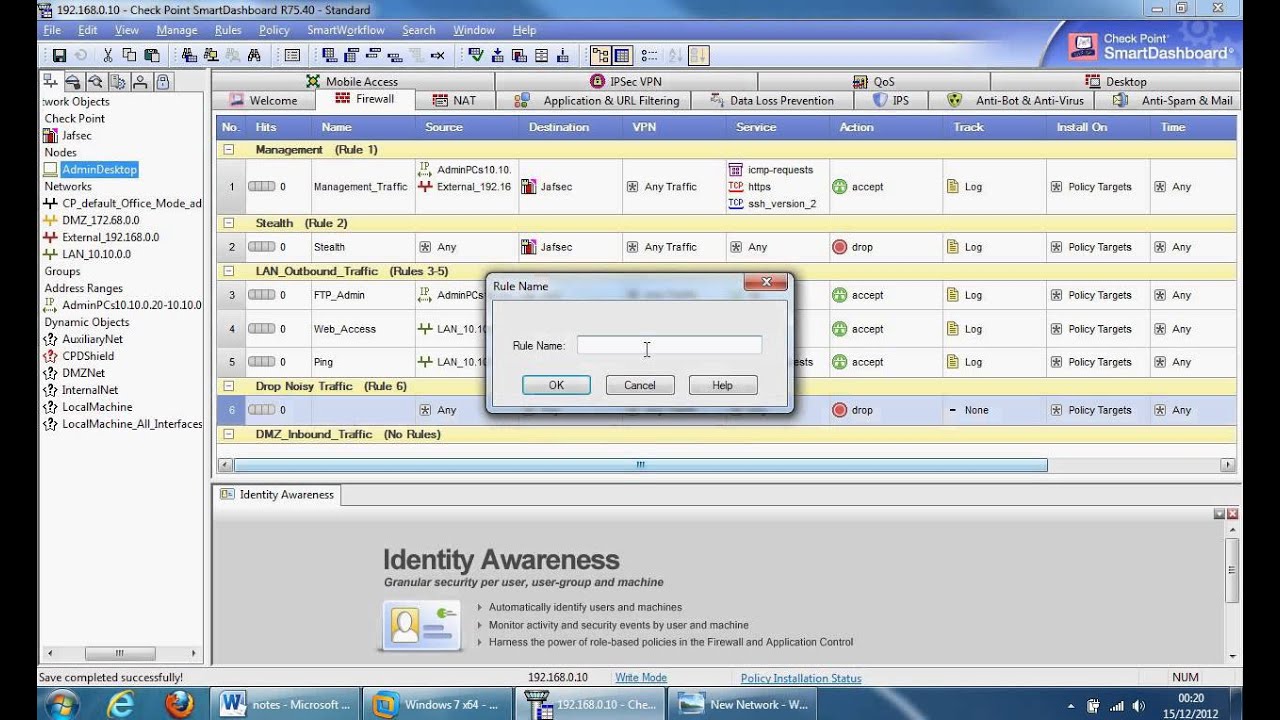Viewport: 1280px width, 720px height.
Task: Click the Cut scissors icon
Action: [x=108, y=55]
